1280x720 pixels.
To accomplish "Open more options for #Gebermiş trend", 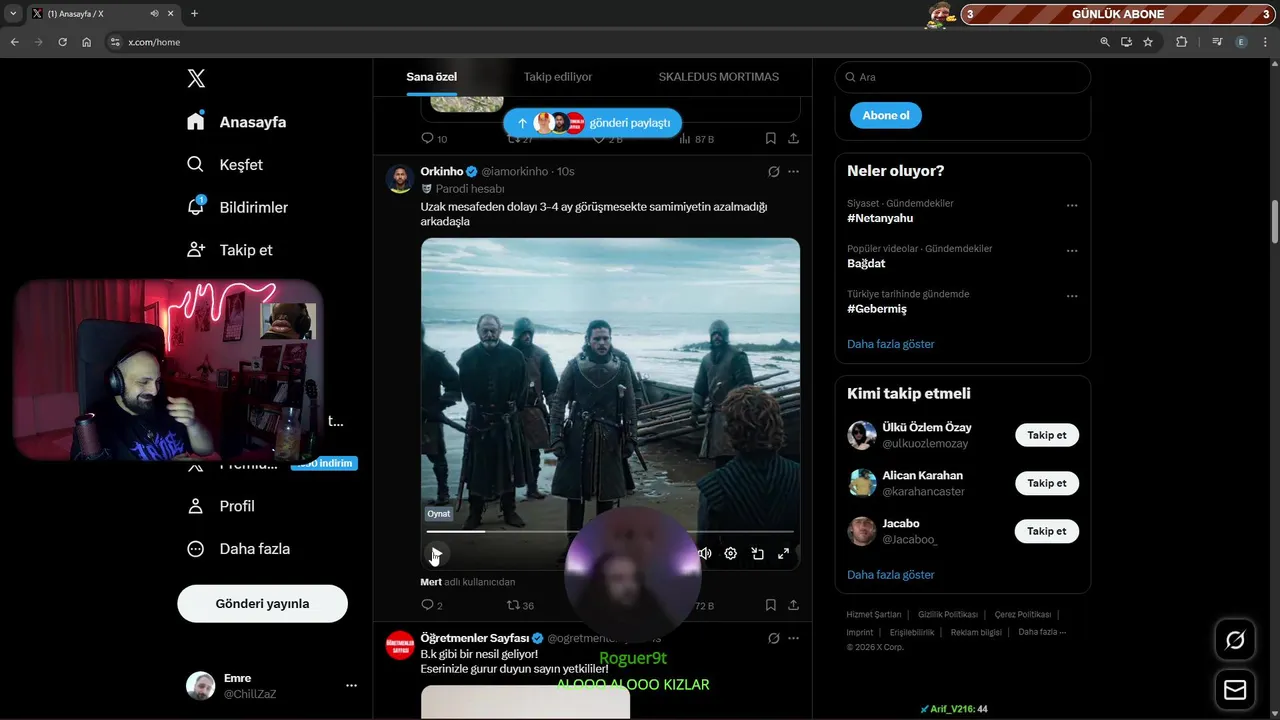I will [1072, 296].
